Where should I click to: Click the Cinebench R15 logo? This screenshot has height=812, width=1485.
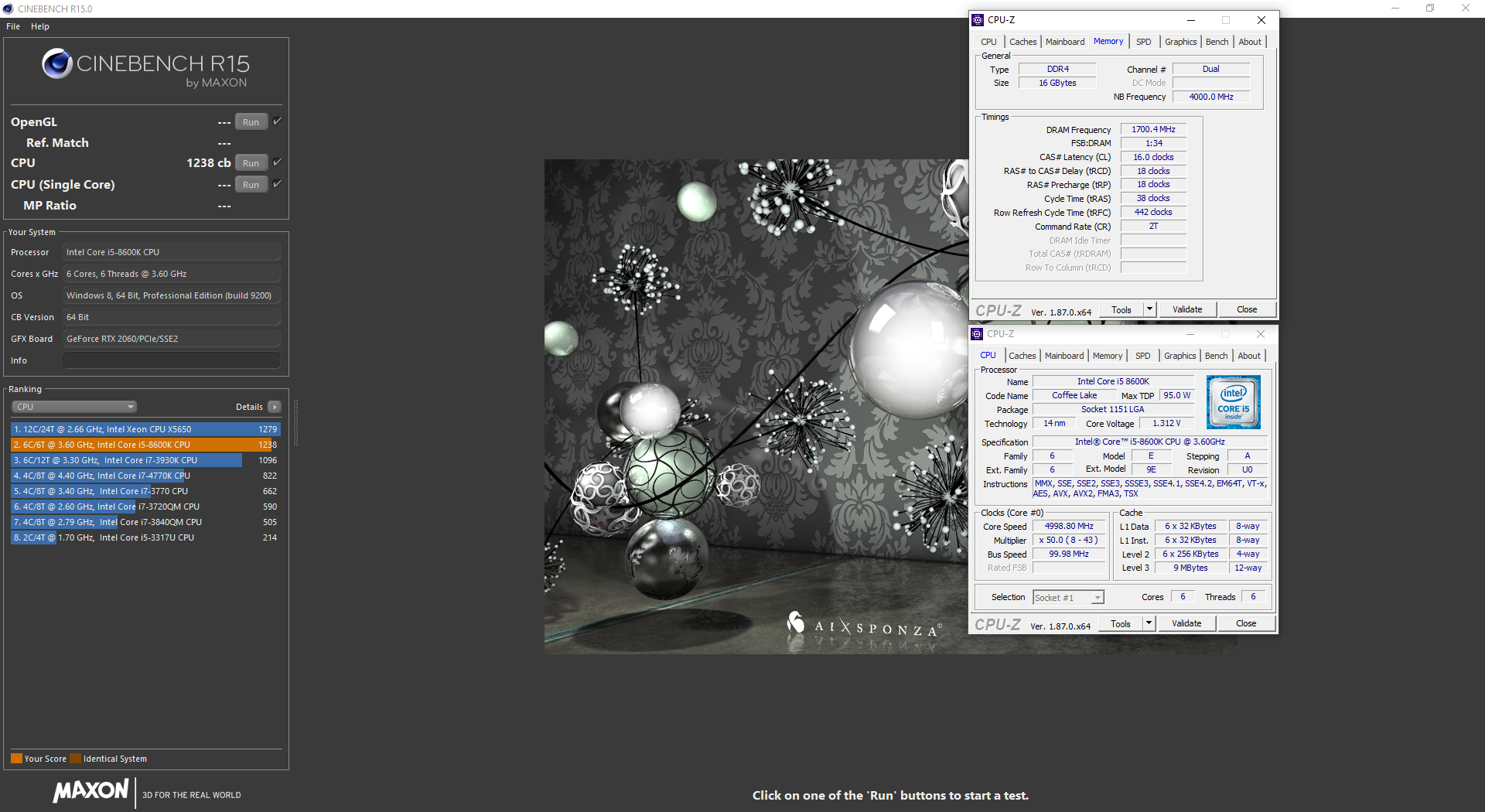coord(146,68)
